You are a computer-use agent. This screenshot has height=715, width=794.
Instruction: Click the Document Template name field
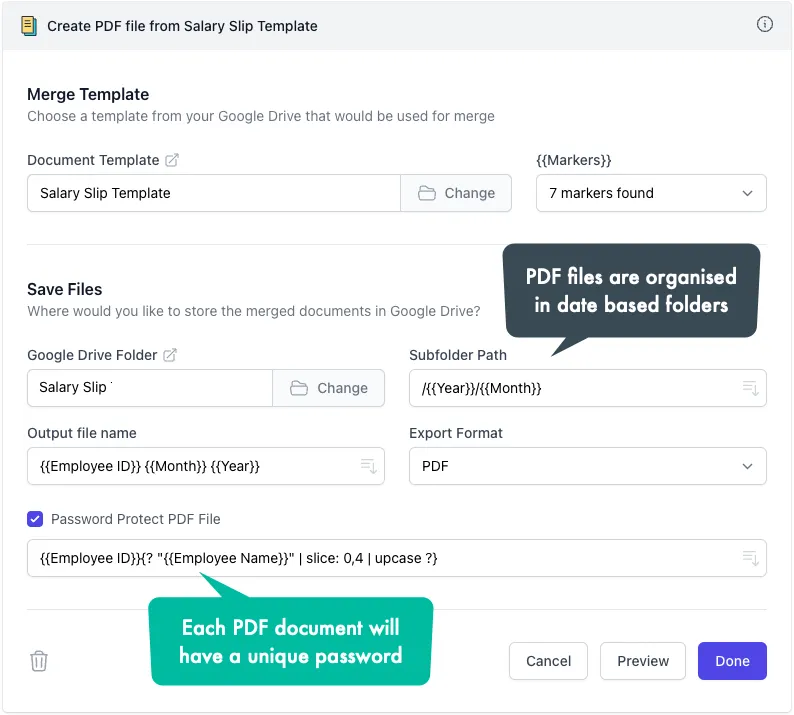(x=214, y=193)
